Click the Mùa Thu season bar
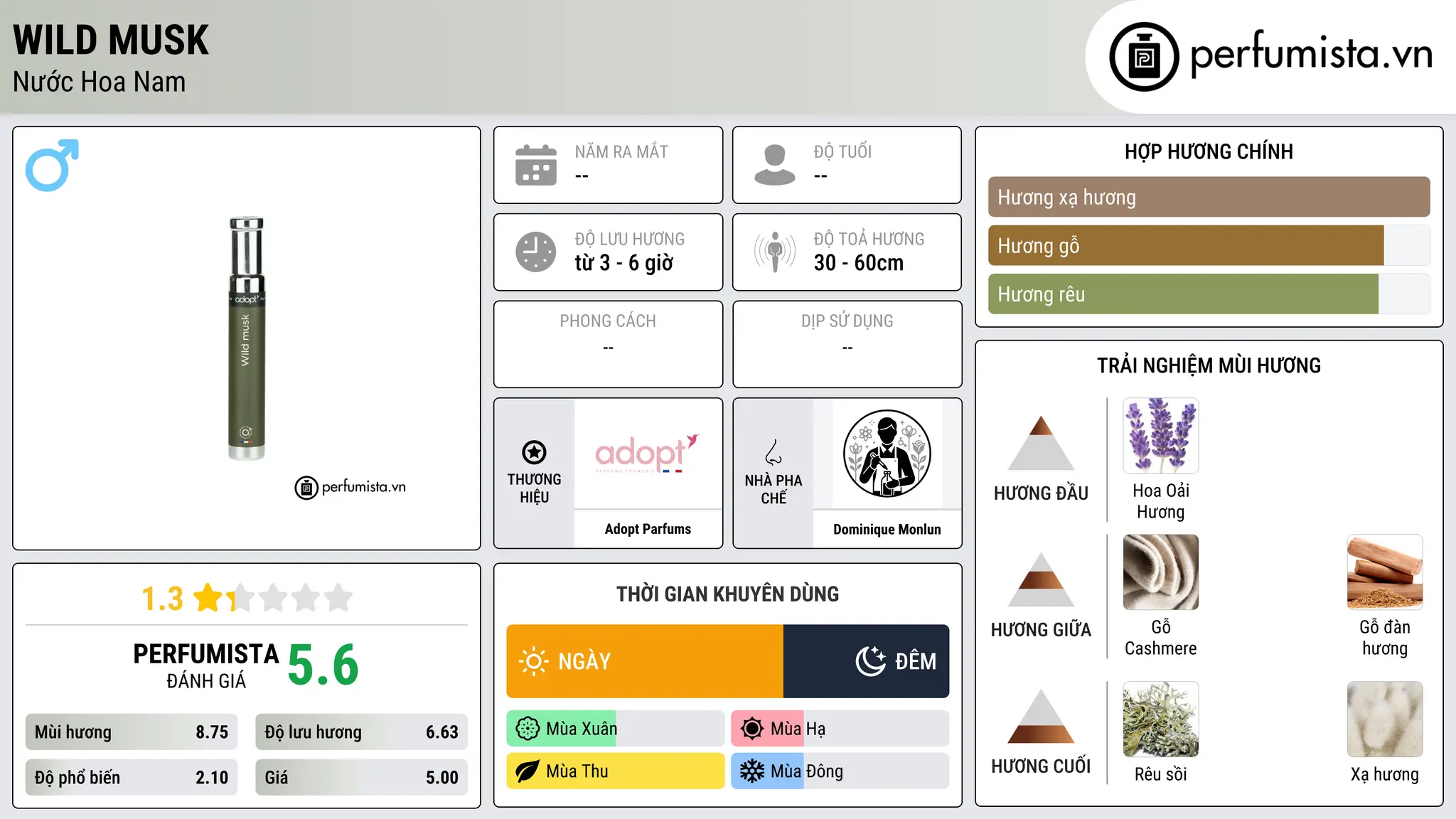The width and height of the screenshot is (1456, 819). pos(616,771)
